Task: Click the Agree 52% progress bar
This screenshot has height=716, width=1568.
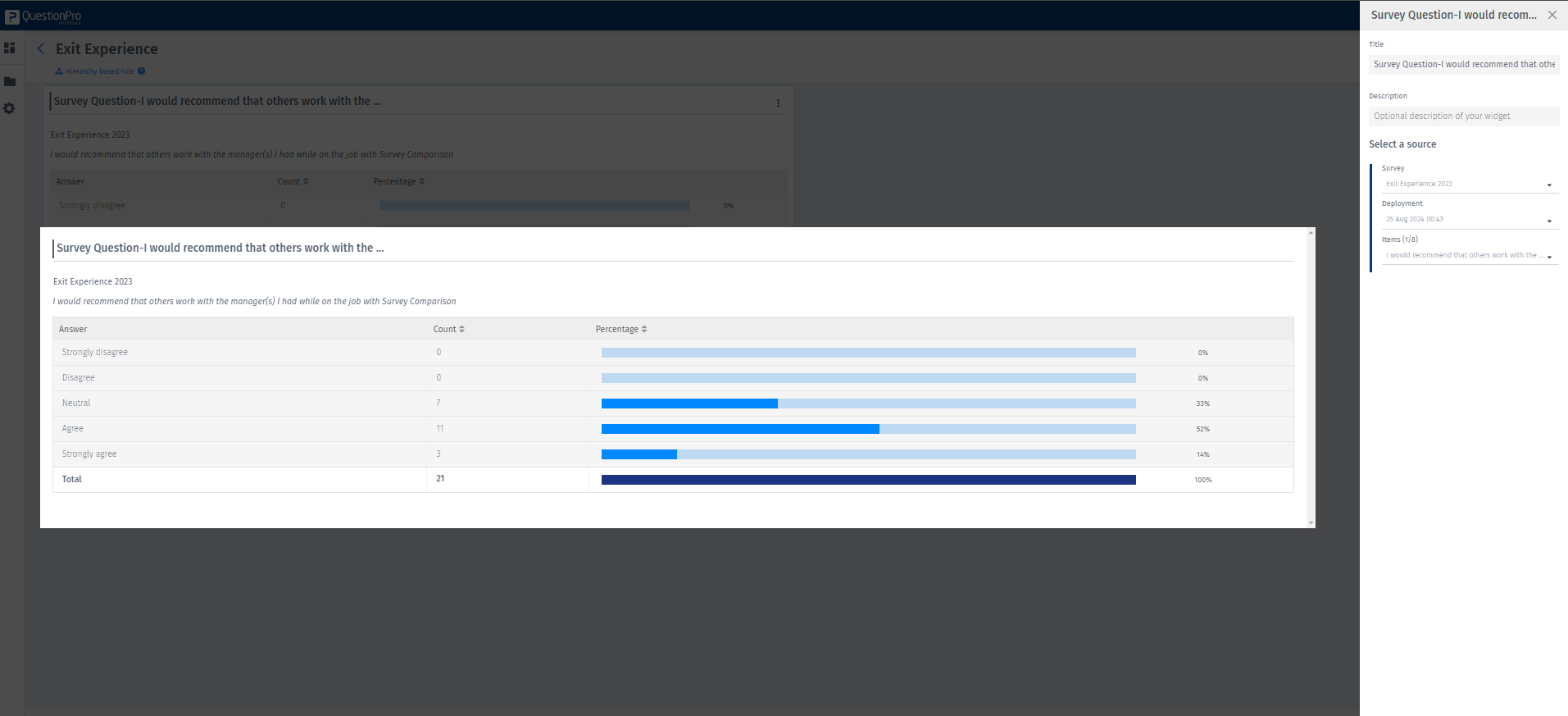Action: (869, 429)
